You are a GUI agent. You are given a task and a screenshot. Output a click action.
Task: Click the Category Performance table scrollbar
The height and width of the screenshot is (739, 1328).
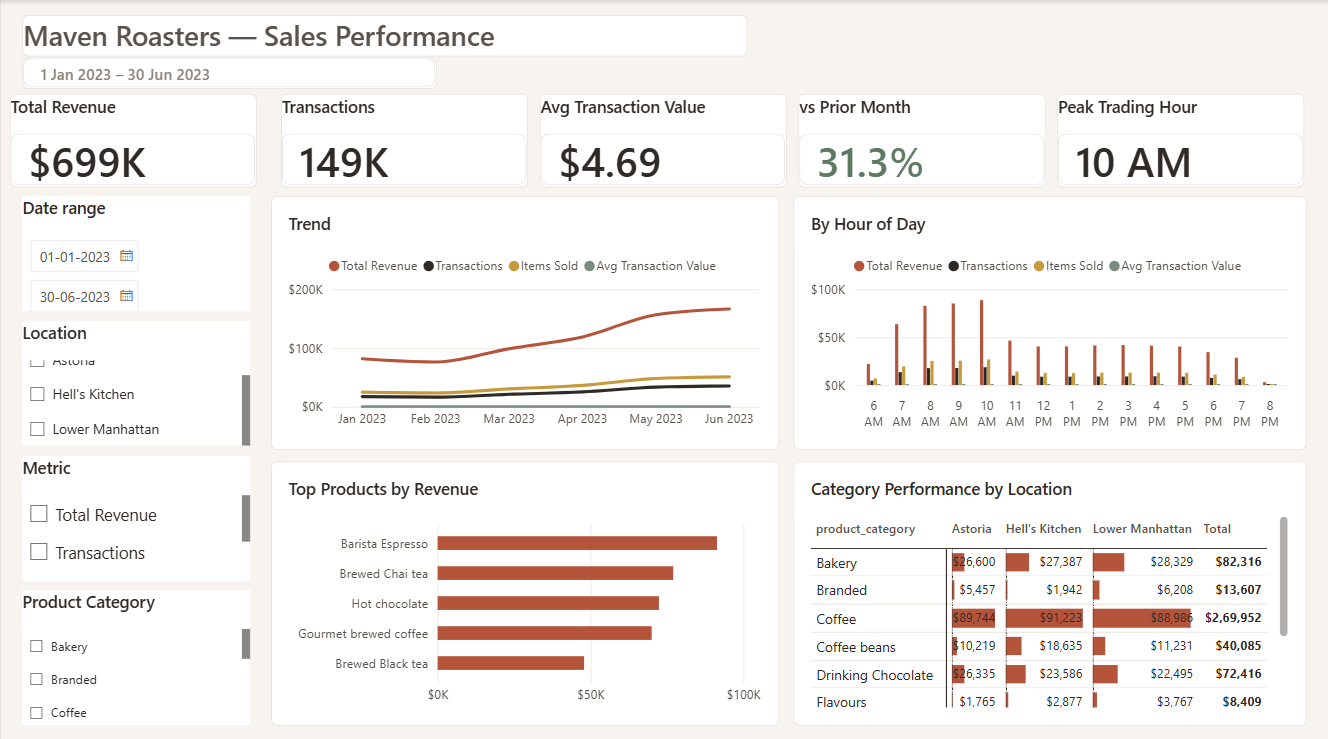pos(1284,576)
